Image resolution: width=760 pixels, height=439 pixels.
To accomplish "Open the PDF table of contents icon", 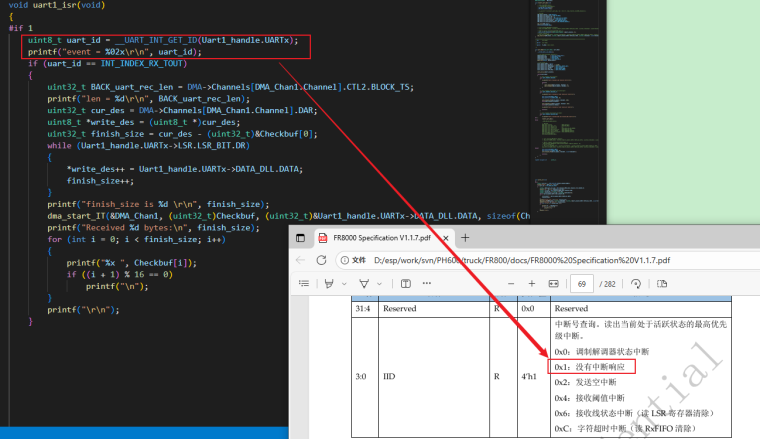I will pyautogui.click(x=304, y=284).
